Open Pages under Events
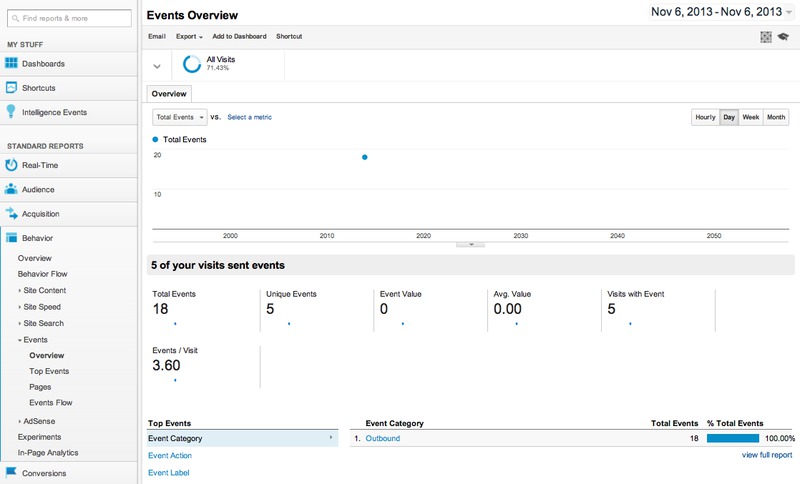The image size is (800, 484). coord(40,387)
